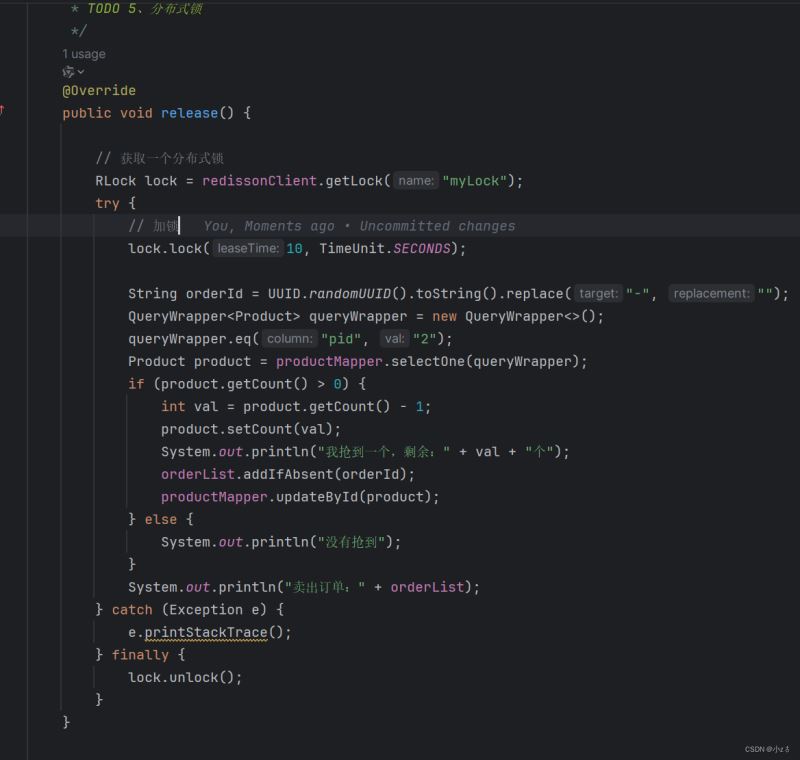Click the orderList.addIfAbsent call
Image resolution: width=800 pixels, height=760 pixels.
[x=288, y=474]
